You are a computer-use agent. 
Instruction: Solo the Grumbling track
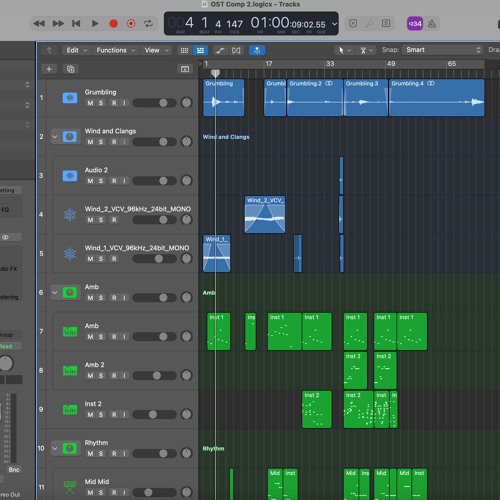(101, 103)
